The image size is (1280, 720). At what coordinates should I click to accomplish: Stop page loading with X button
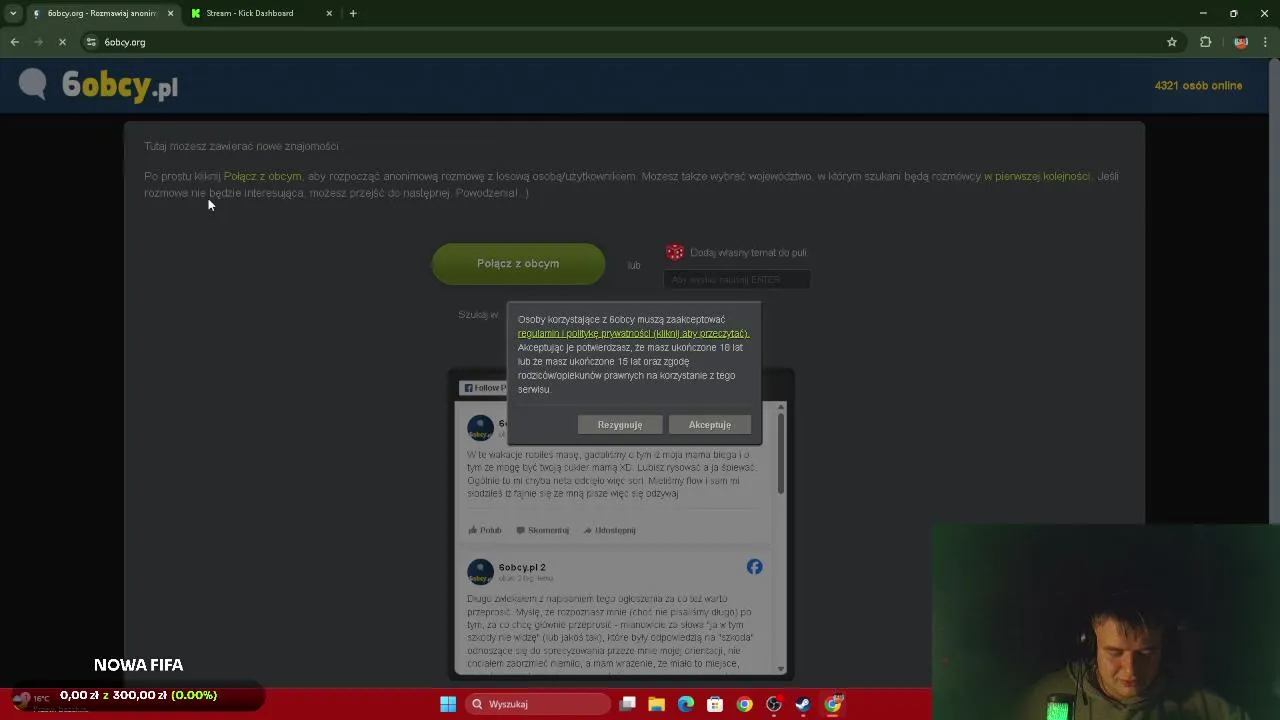point(62,42)
